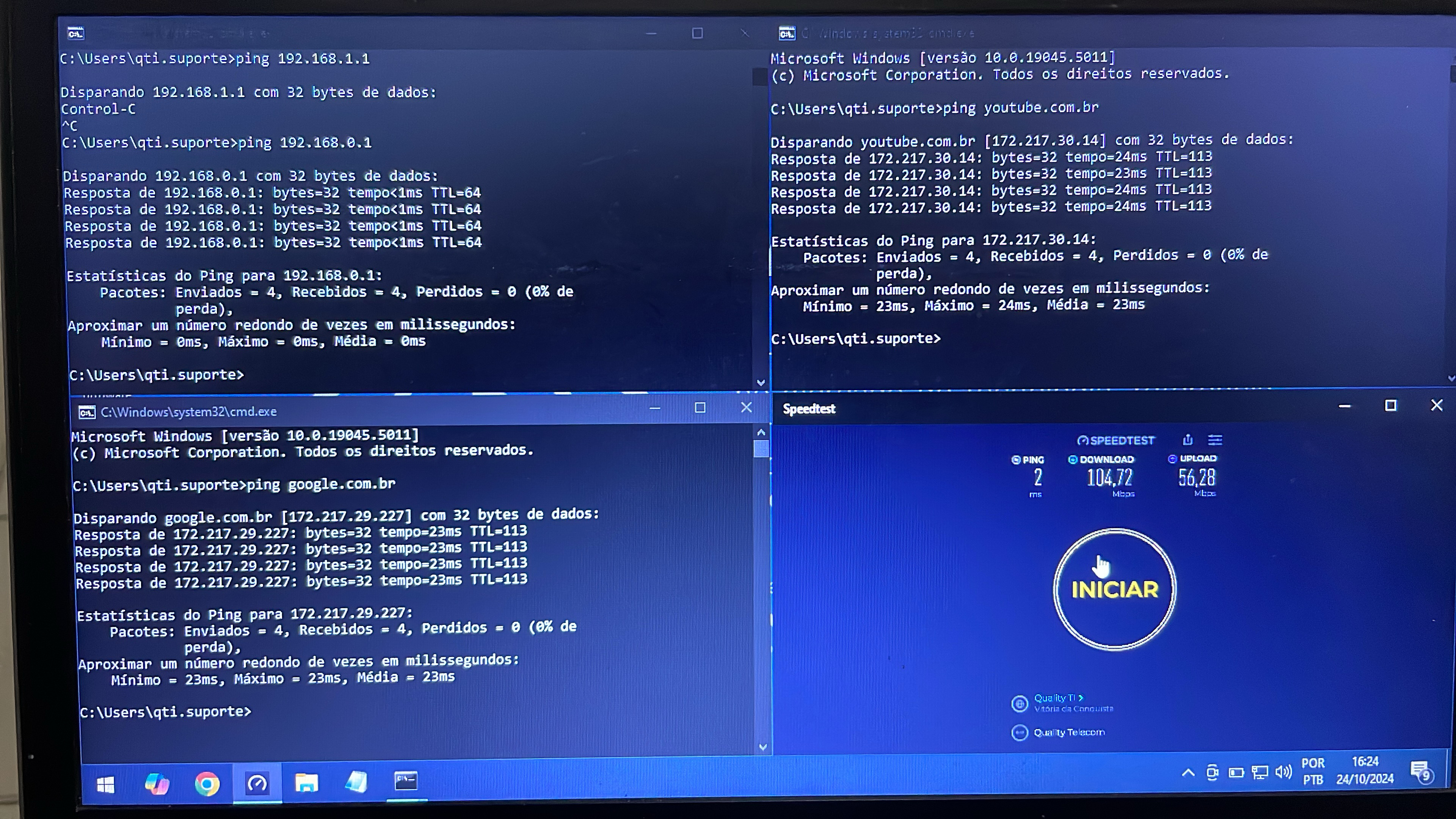Click the Quality Telecom provider icon
Screen dimensions: 1456x819
(1019, 733)
